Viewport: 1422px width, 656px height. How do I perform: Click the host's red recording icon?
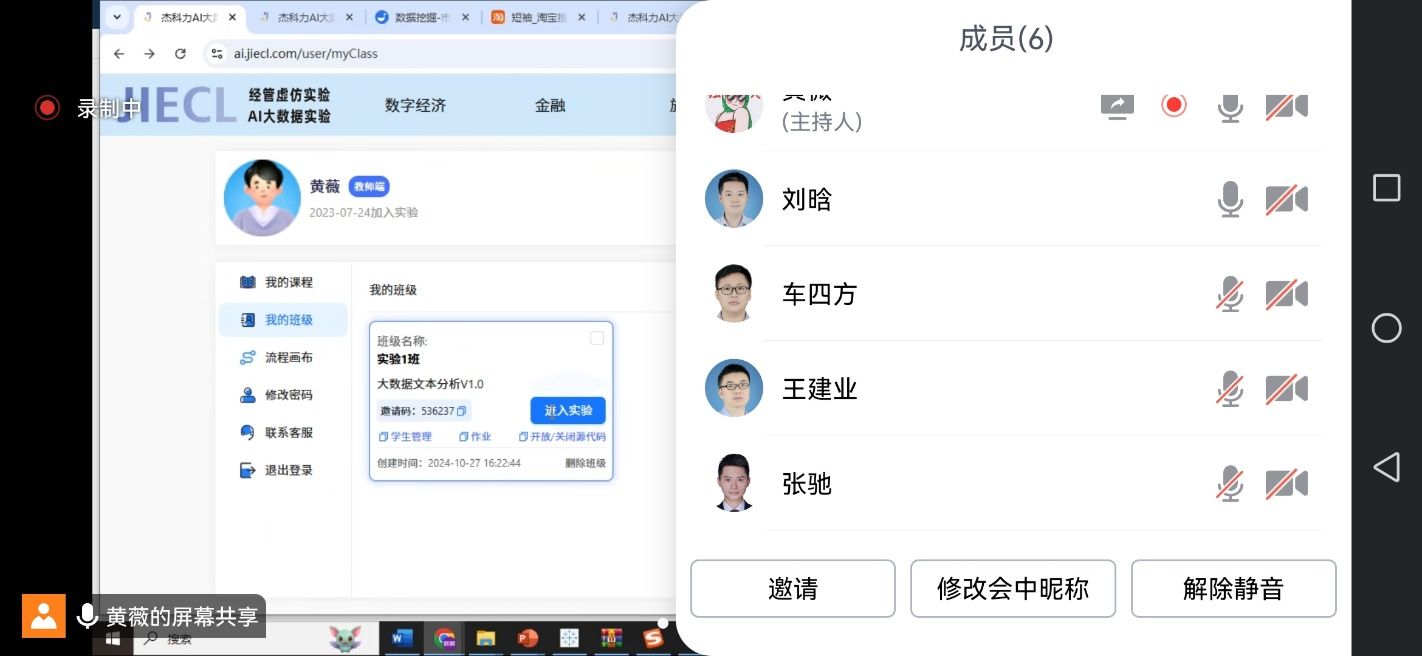pyautogui.click(x=1174, y=105)
